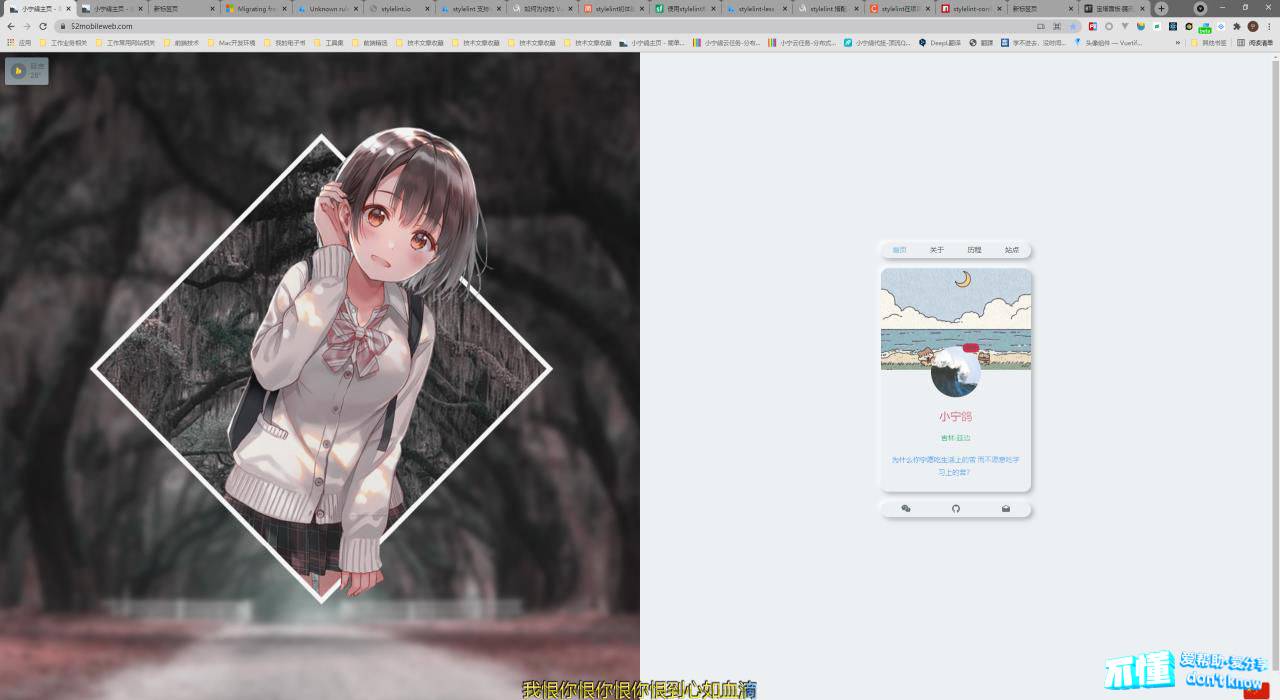Go back with browser back arrow
This screenshot has width=1280, height=700.
coord(11,26)
